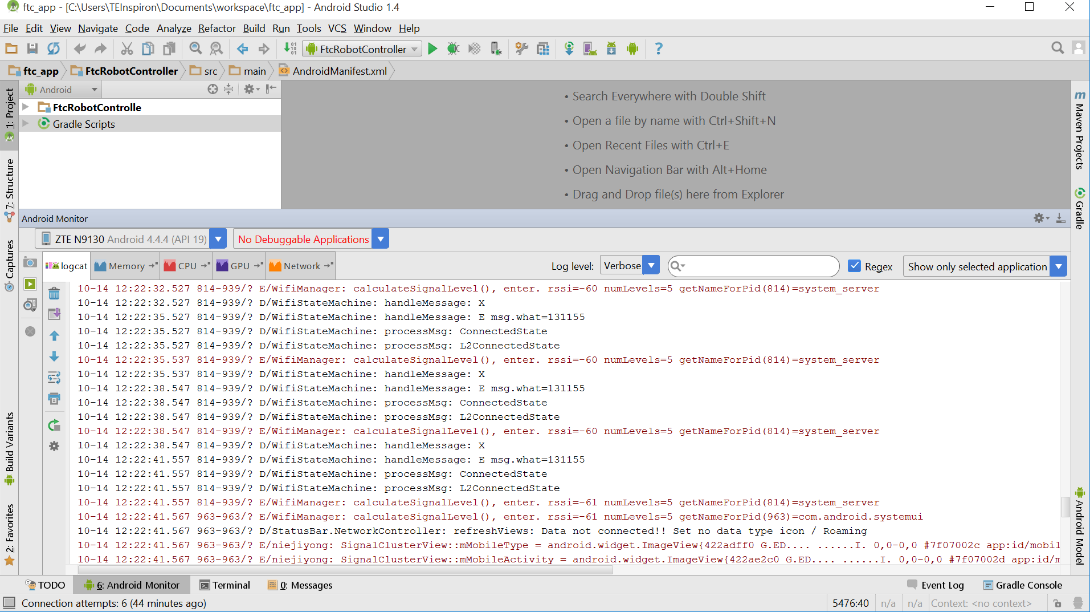Open the VCS menu

click(336, 29)
